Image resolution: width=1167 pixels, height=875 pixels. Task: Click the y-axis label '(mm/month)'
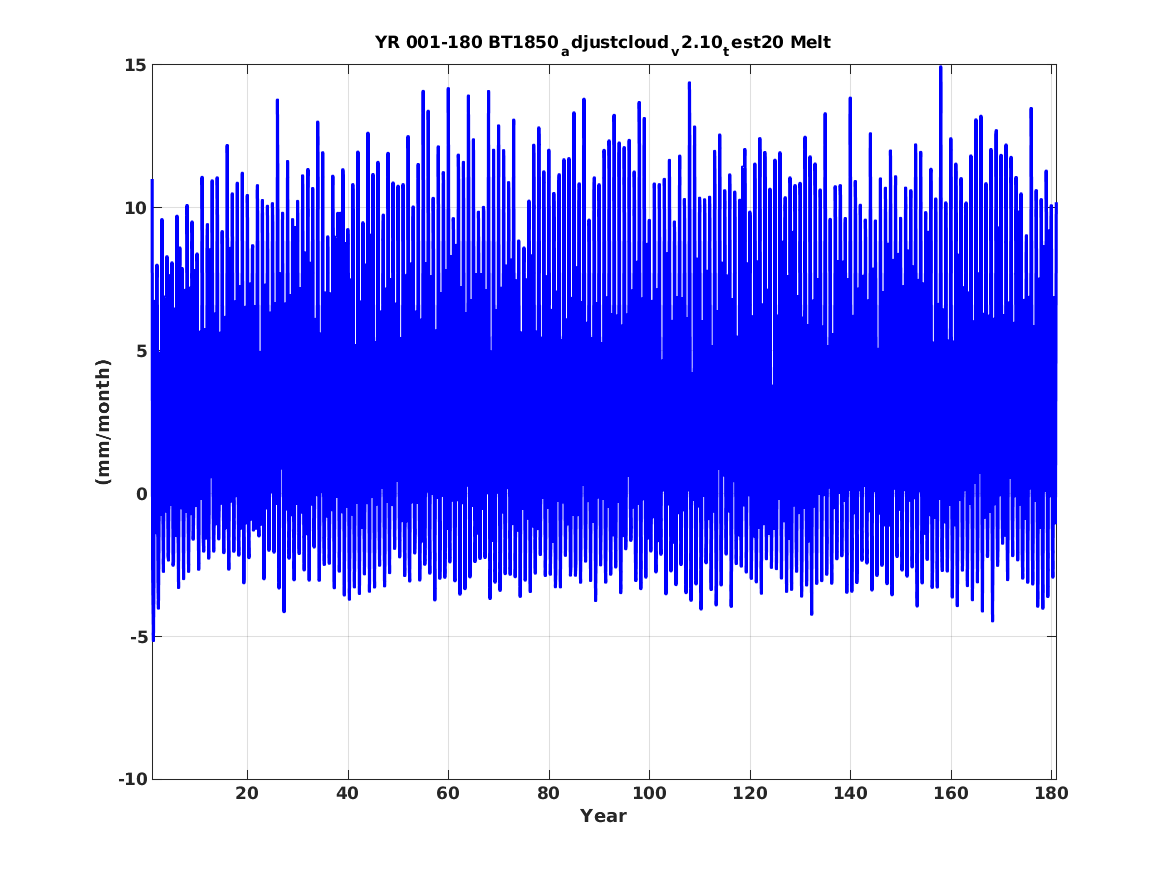pos(103,422)
